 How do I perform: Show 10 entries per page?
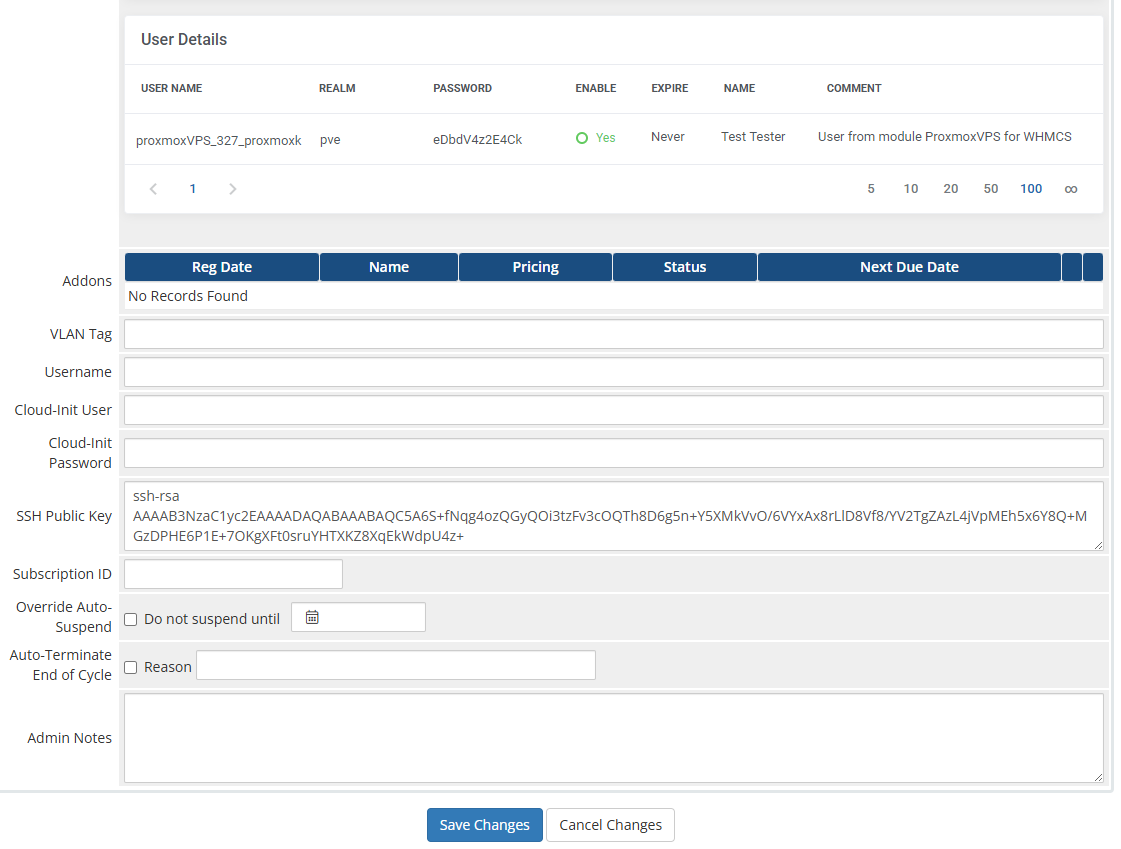(911, 189)
